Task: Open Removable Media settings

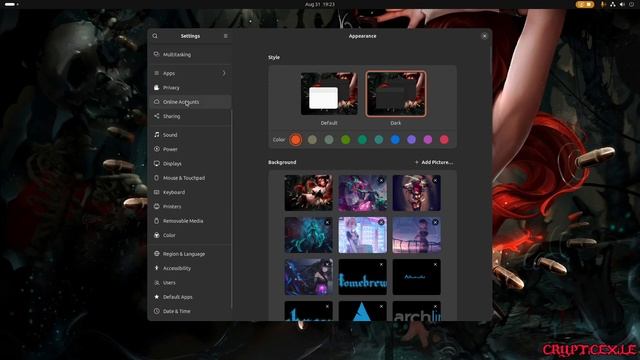Action: [190, 220]
